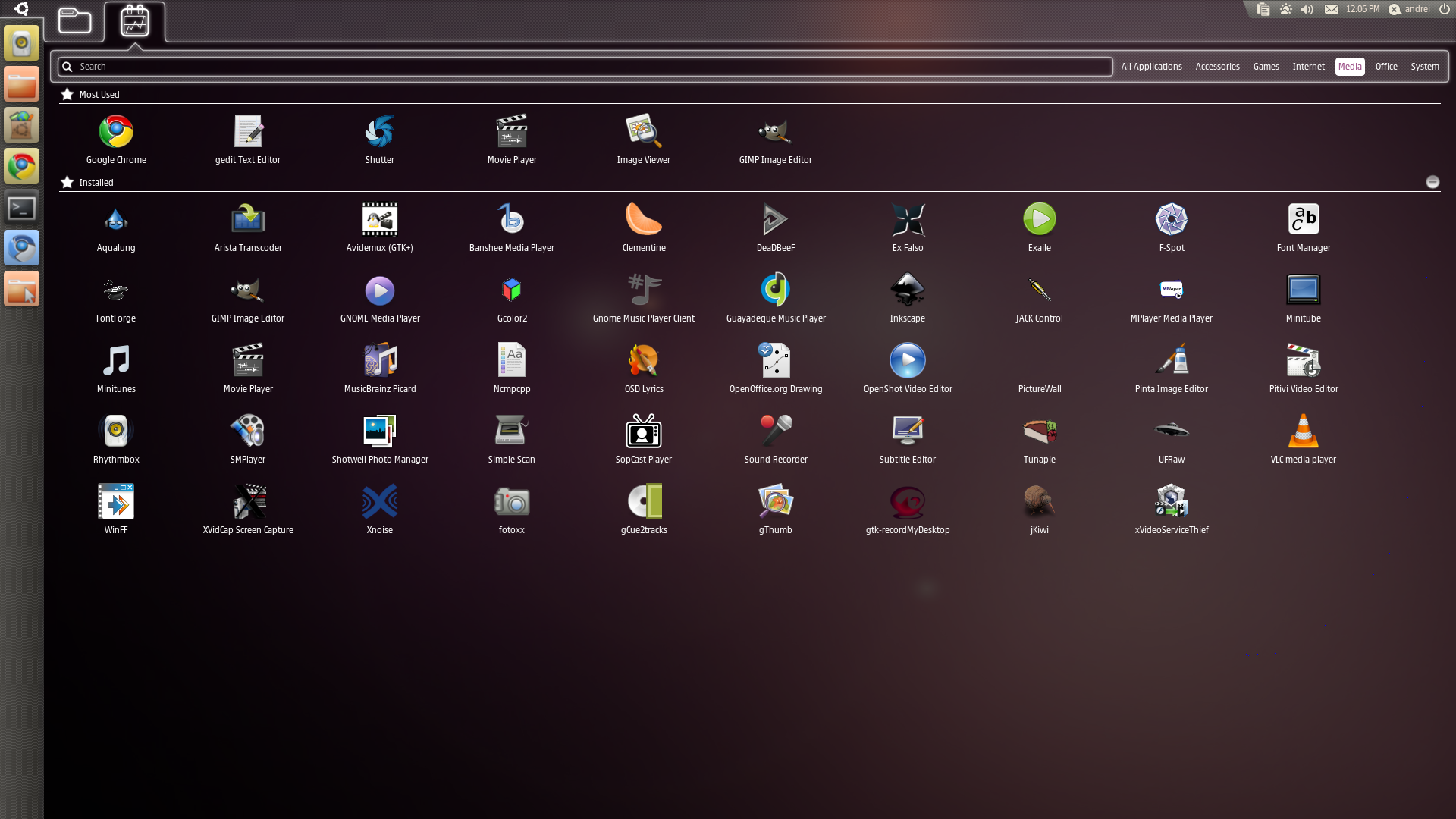Open Inkscape application icon
The width and height of the screenshot is (1456, 819).
907,290
